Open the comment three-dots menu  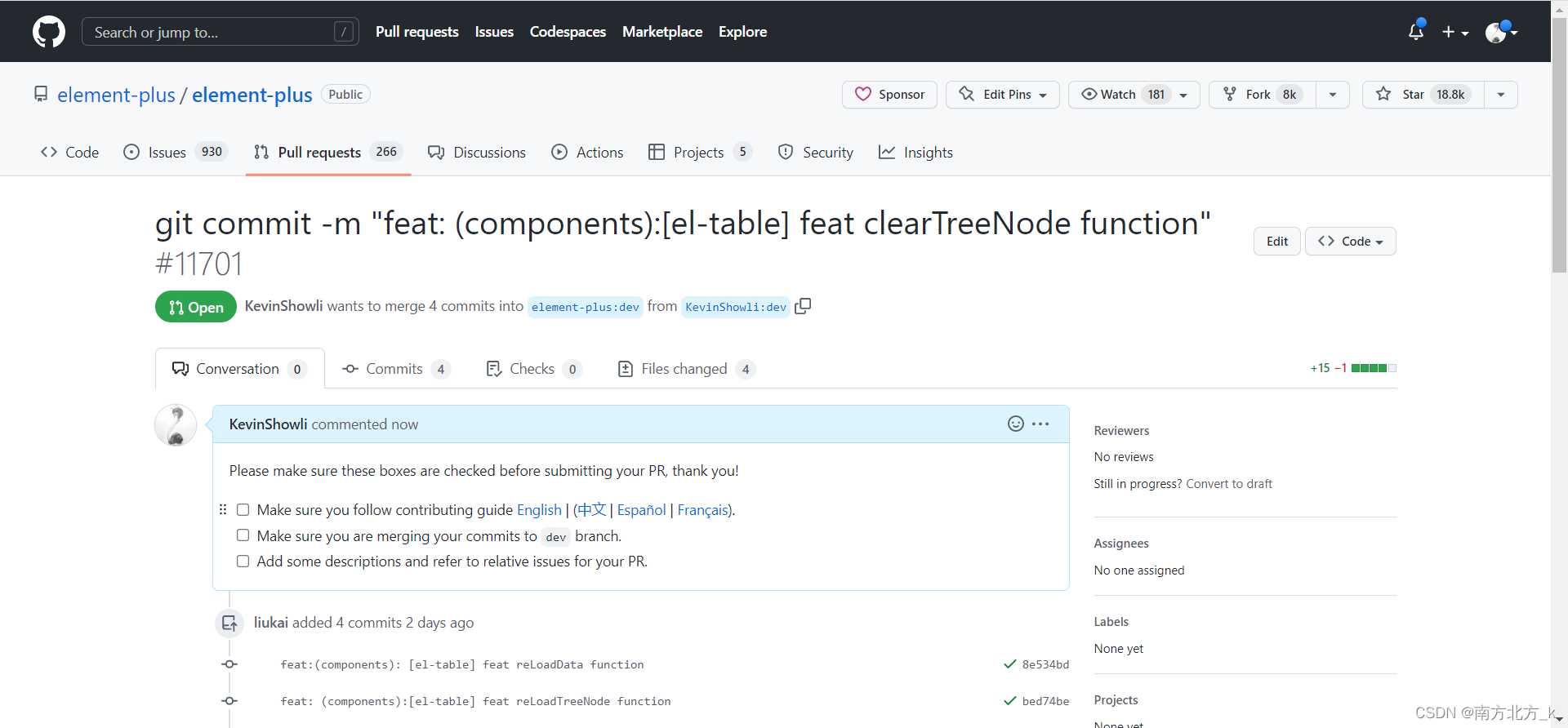1040,424
